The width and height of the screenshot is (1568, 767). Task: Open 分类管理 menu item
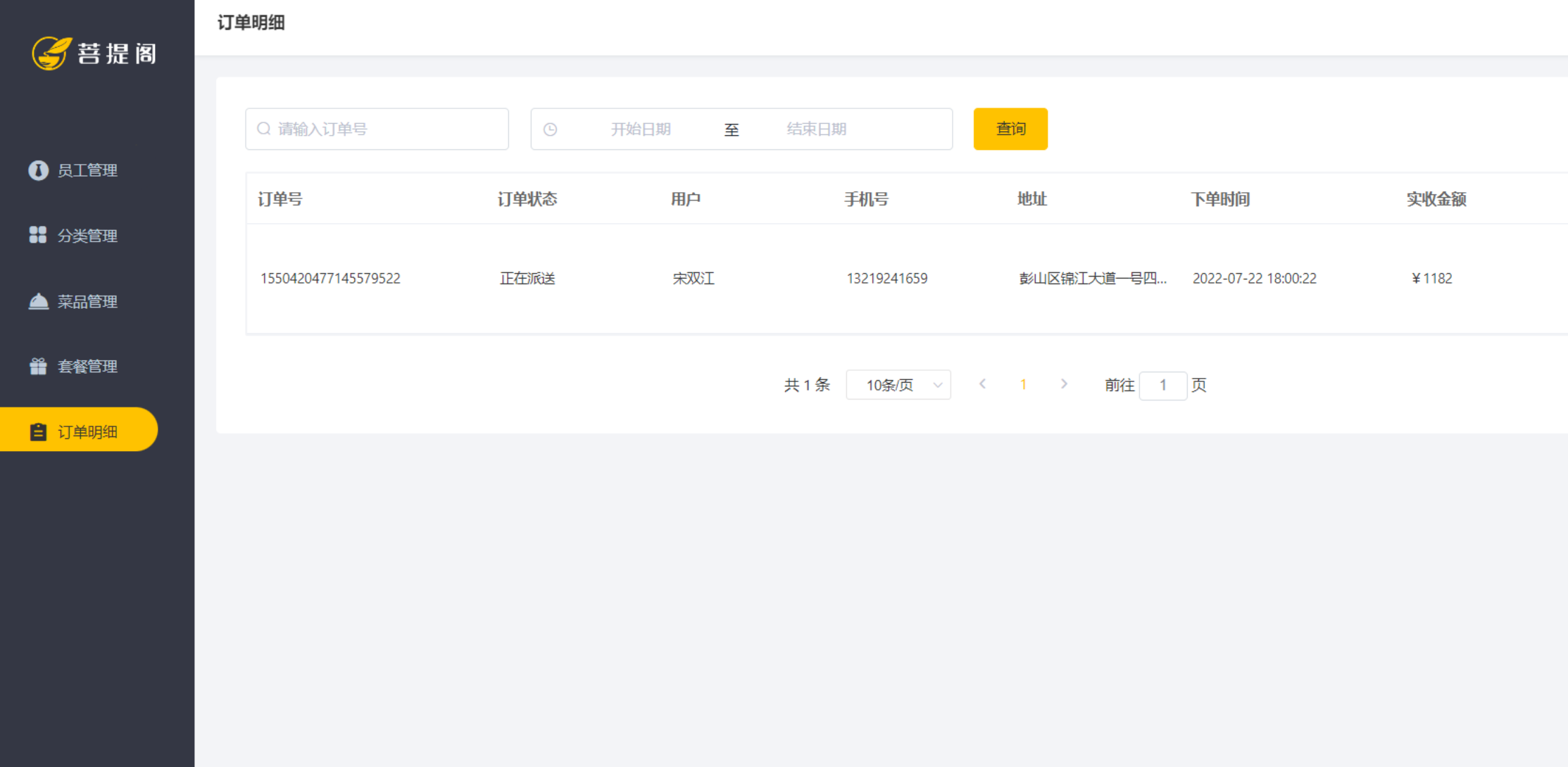(x=79, y=236)
